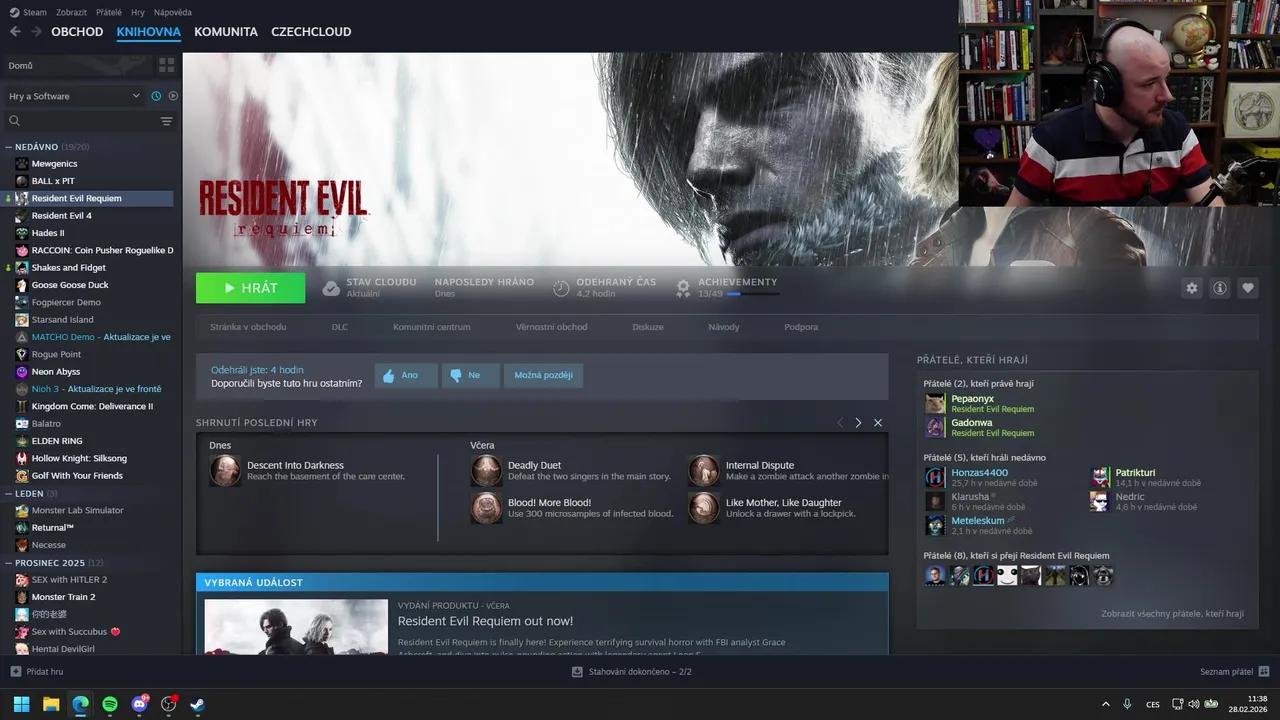Image resolution: width=1280 pixels, height=720 pixels.
Task: Click the downloads status icon
Action: 577,672
